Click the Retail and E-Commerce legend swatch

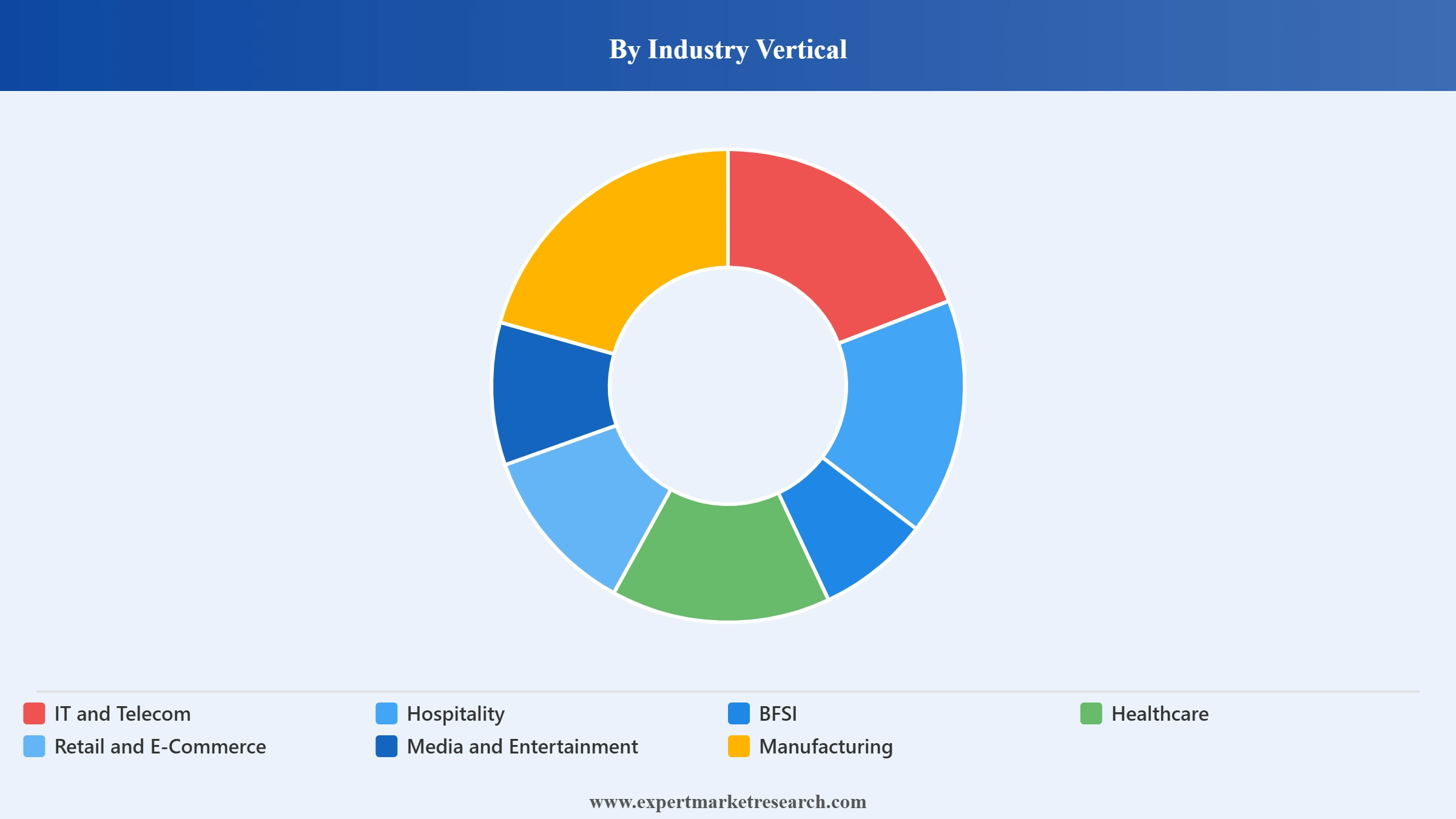(x=34, y=746)
